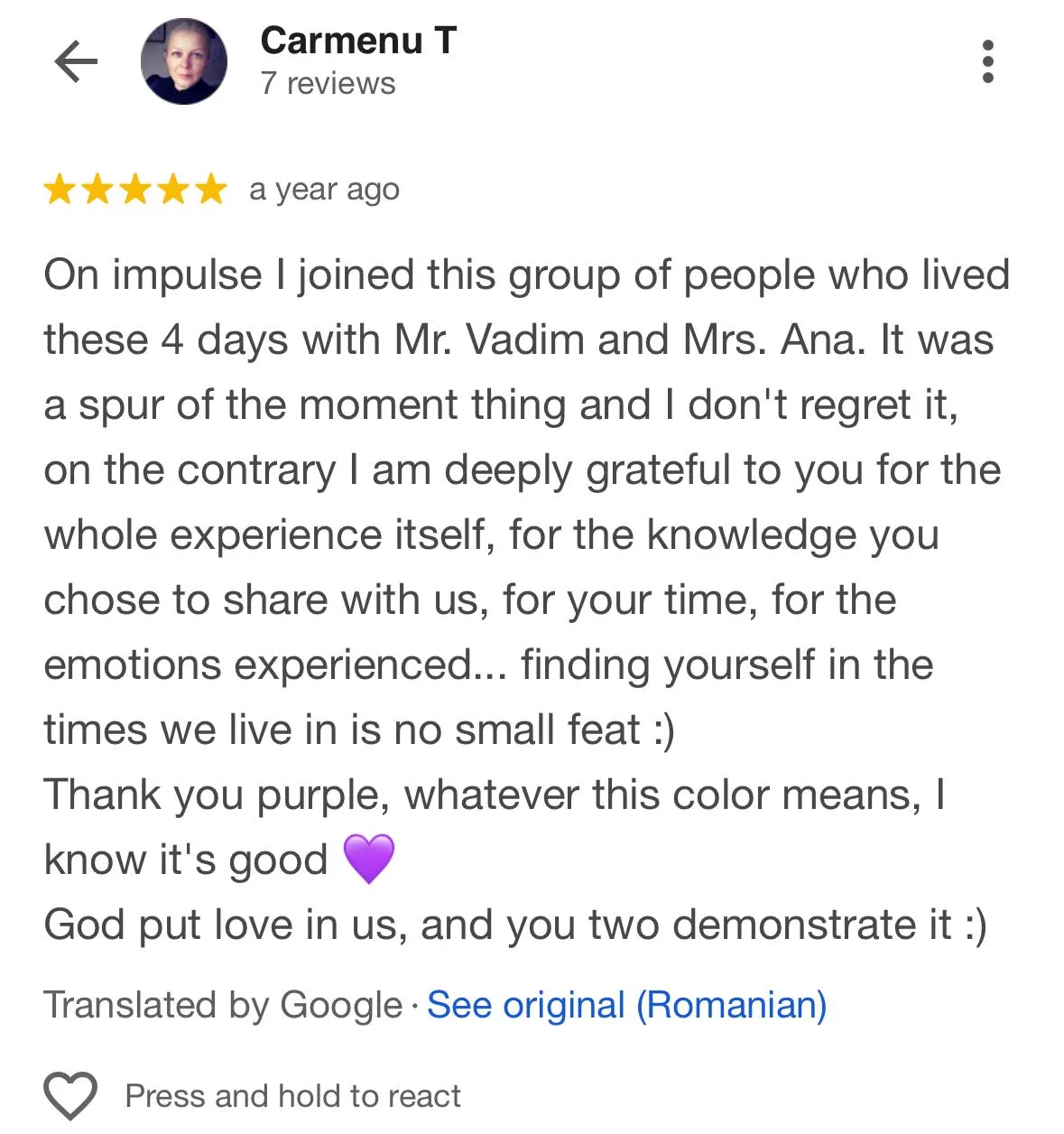The image size is (1064, 1134).
Task: Click the second yellow rating star
Action: pyautogui.click(x=97, y=190)
